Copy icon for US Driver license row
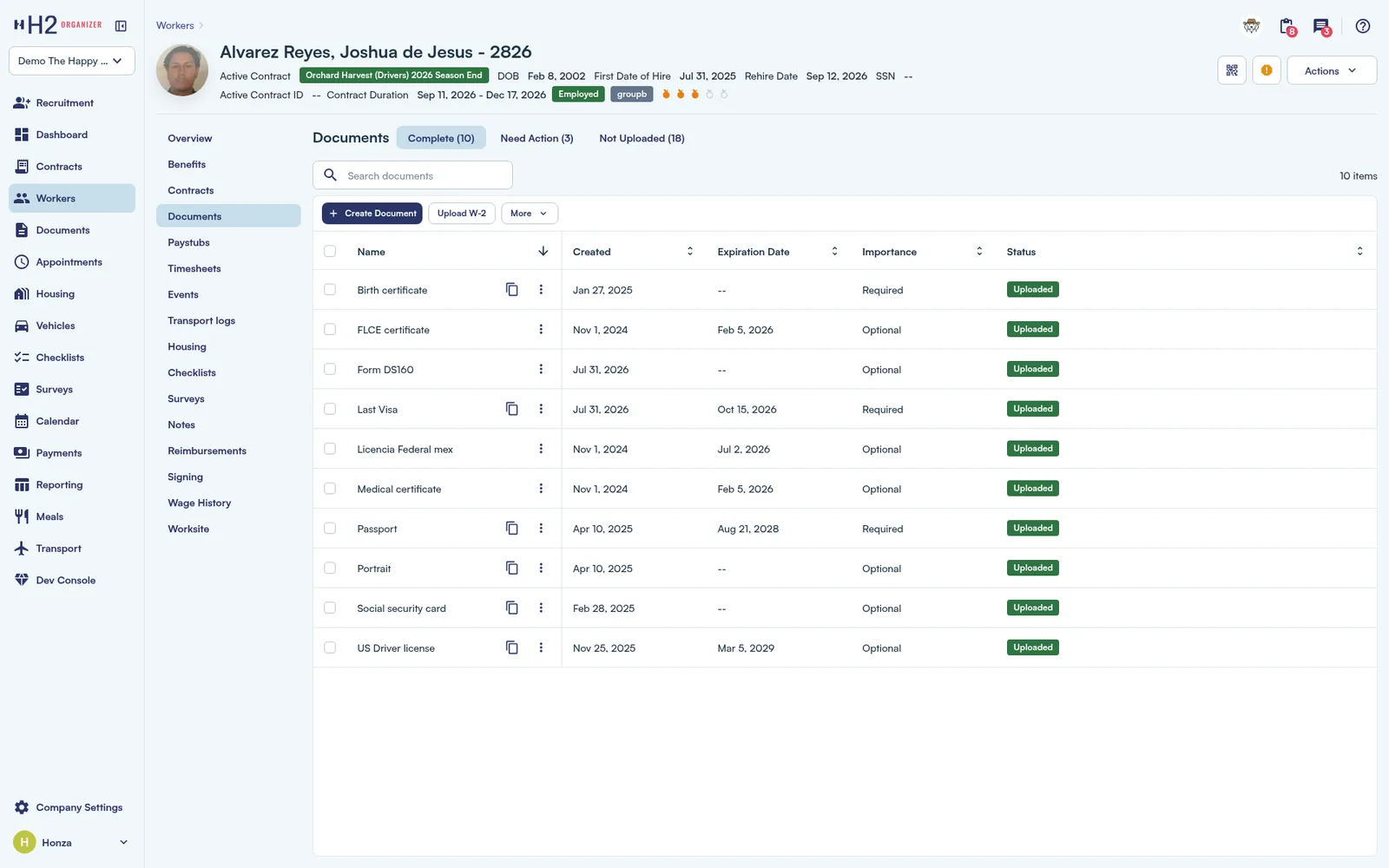The image size is (1389, 868). click(512, 648)
